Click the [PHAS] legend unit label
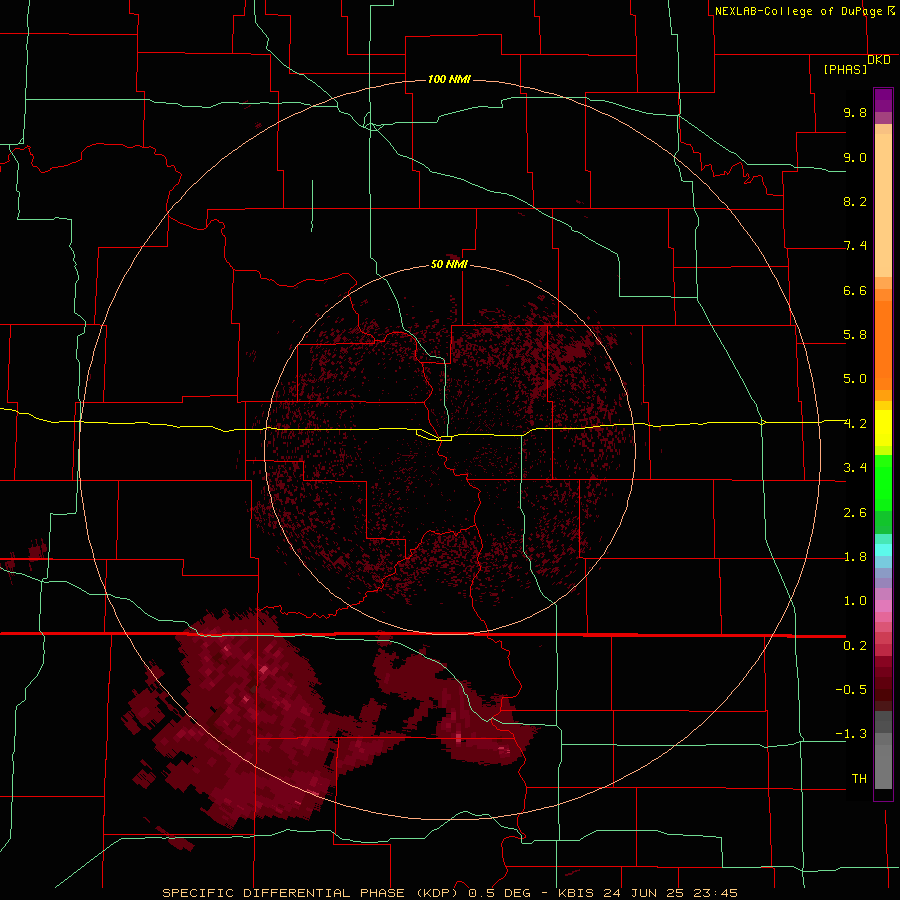 point(845,70)
